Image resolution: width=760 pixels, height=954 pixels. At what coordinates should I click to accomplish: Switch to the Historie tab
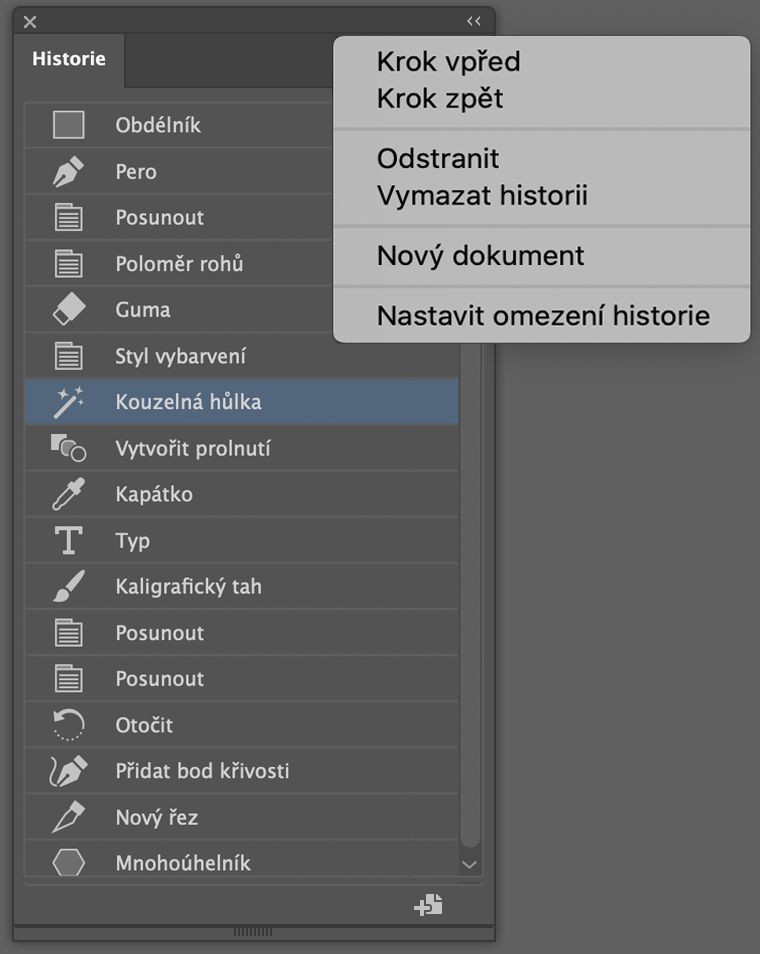69,59
